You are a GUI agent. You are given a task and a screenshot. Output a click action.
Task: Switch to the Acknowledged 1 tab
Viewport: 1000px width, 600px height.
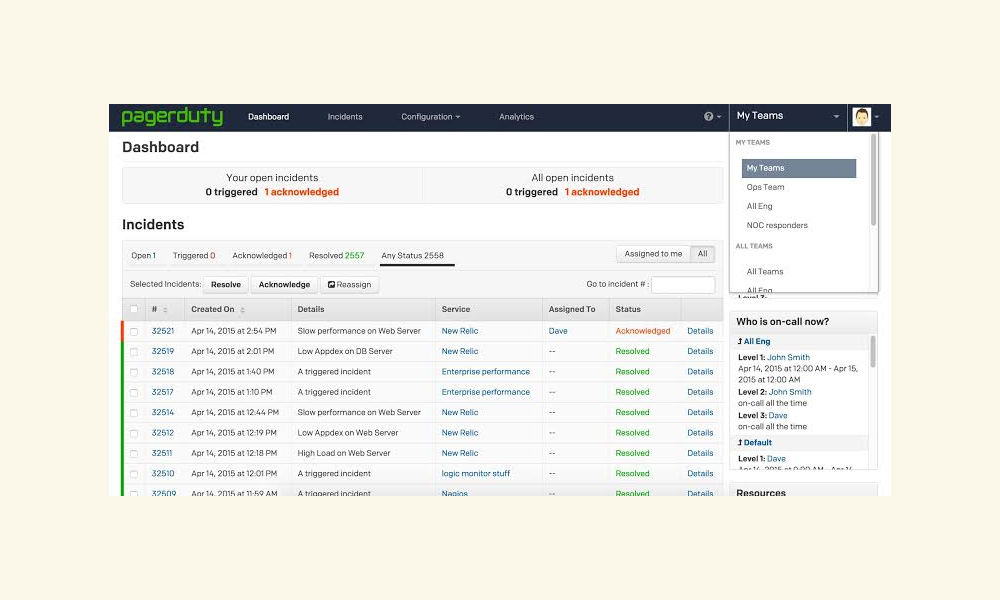pyautogui.click(x=262, y=255)
